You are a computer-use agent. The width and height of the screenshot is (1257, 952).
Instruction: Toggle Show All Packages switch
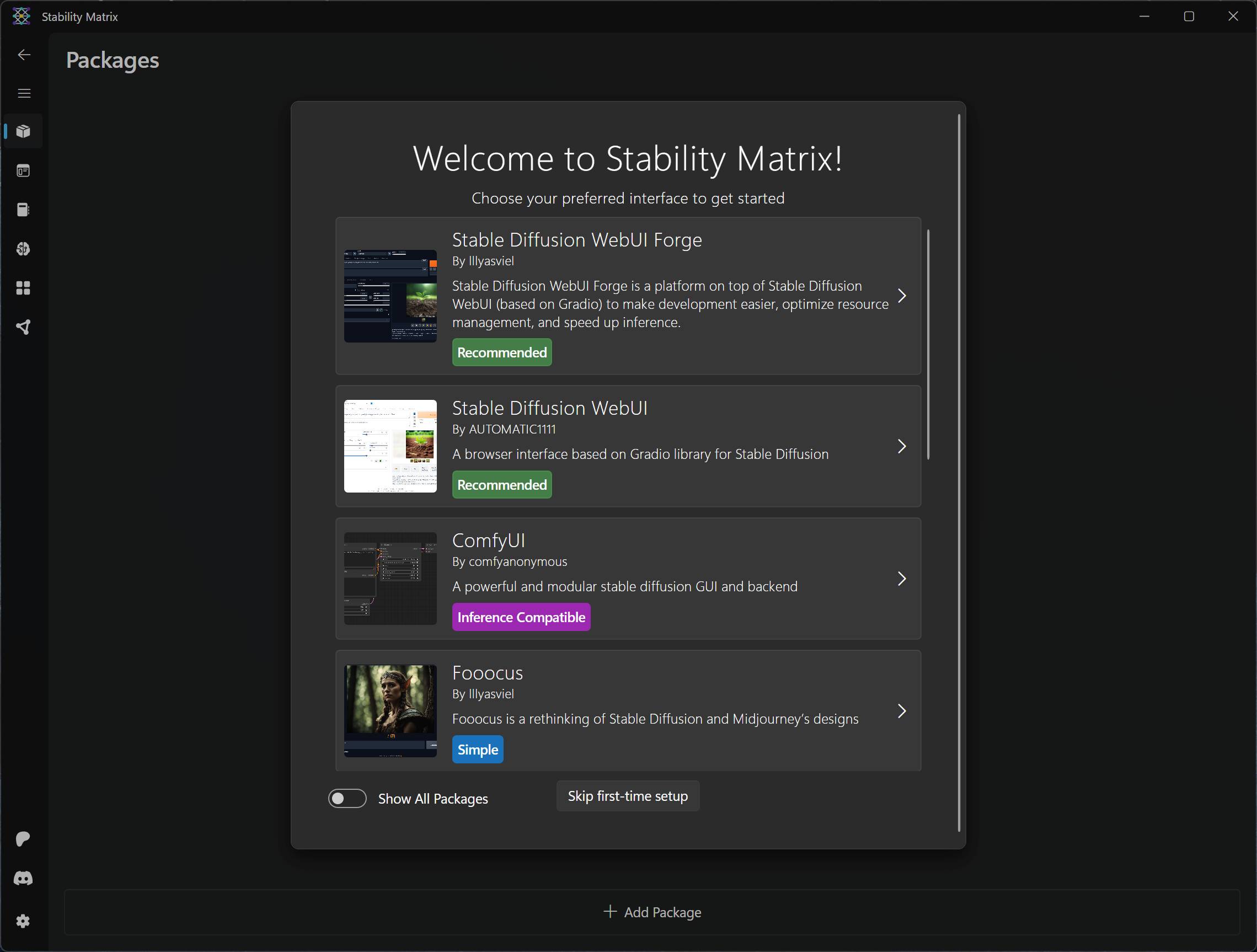point(347,798)
